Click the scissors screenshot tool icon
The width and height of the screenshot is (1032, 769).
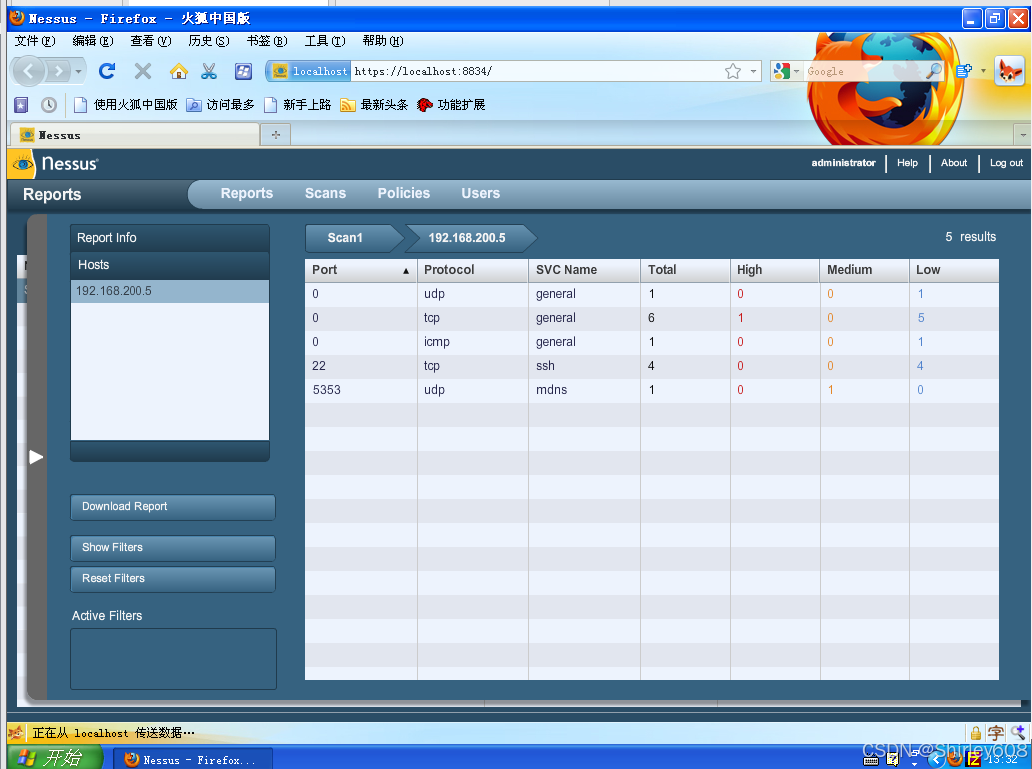tap(209, 71)
